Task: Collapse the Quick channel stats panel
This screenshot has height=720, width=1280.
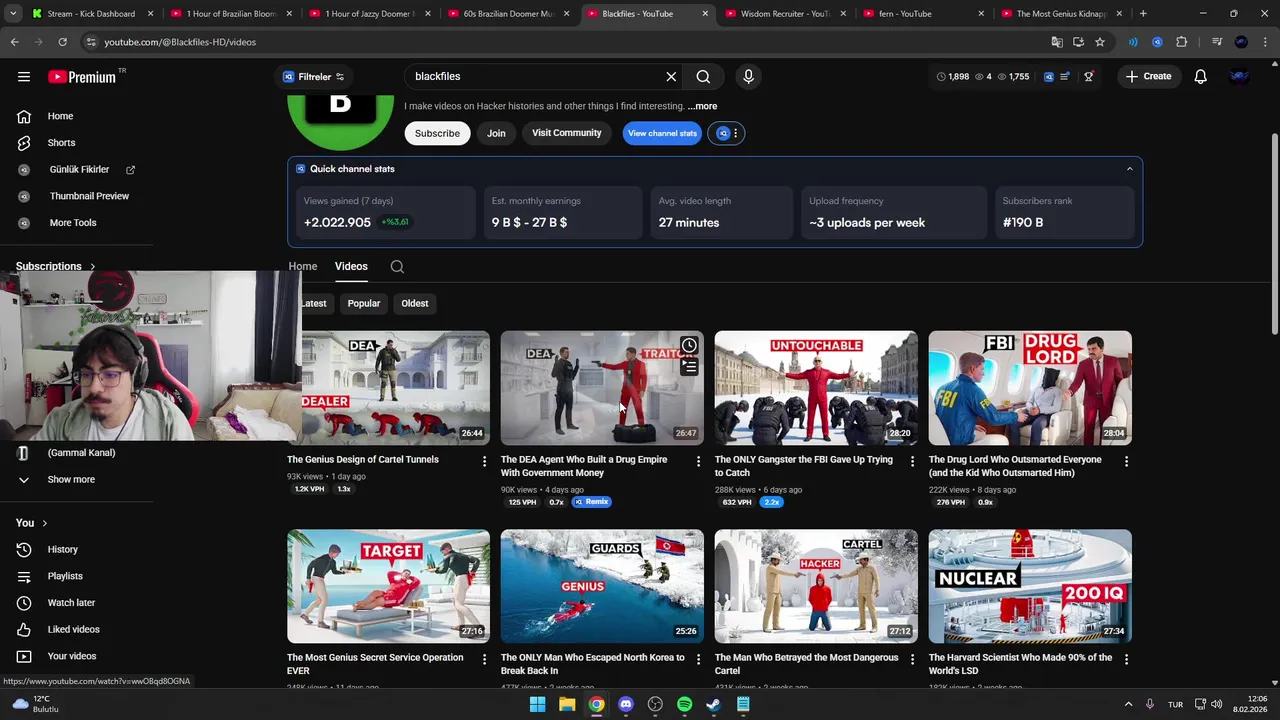Action: click(1130, 169)
